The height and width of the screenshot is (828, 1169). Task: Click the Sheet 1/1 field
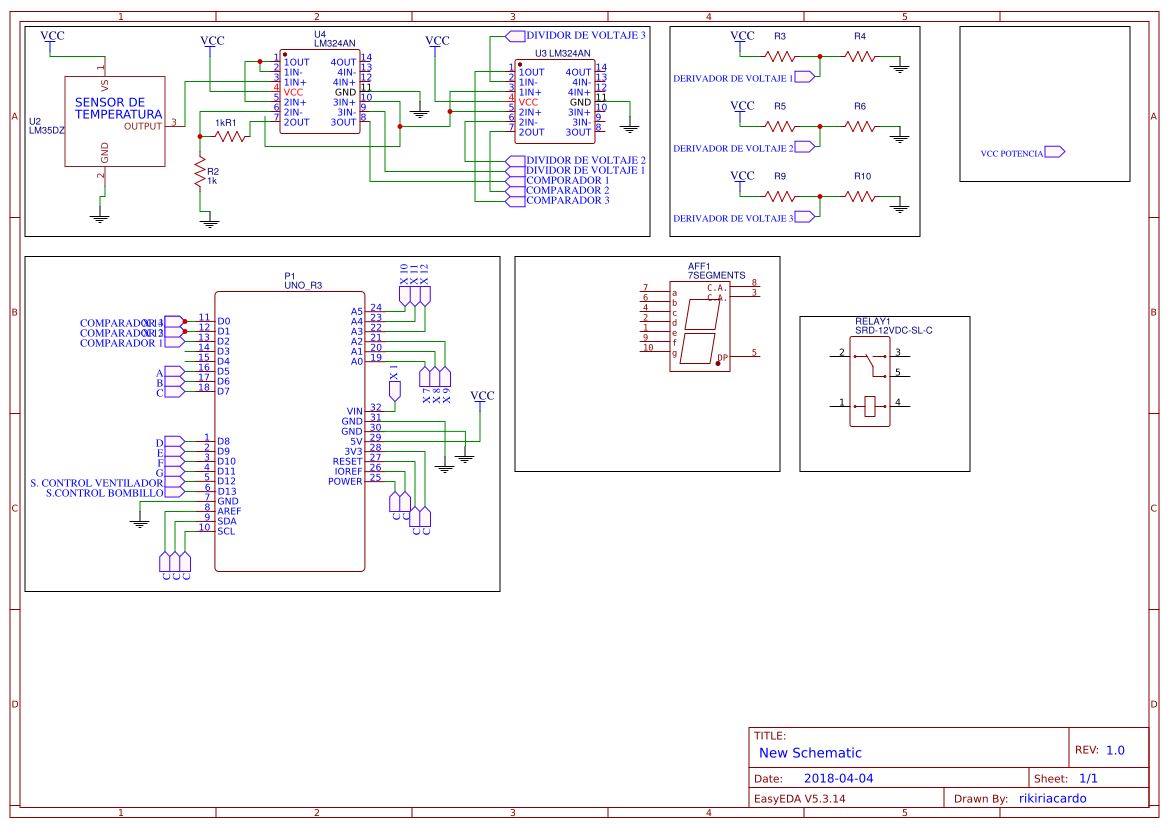coord(1089,777)
